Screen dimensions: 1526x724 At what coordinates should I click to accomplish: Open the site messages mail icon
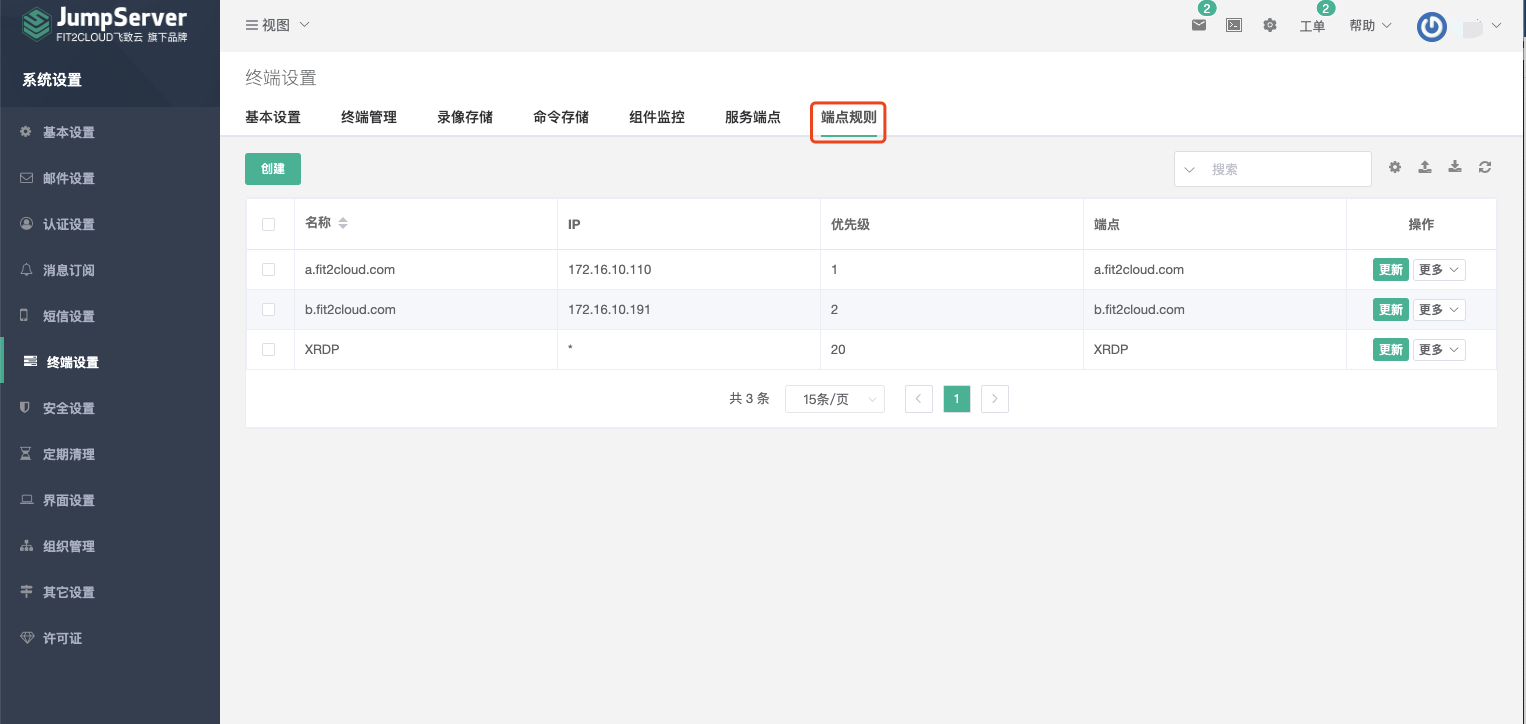(1198, 25)
